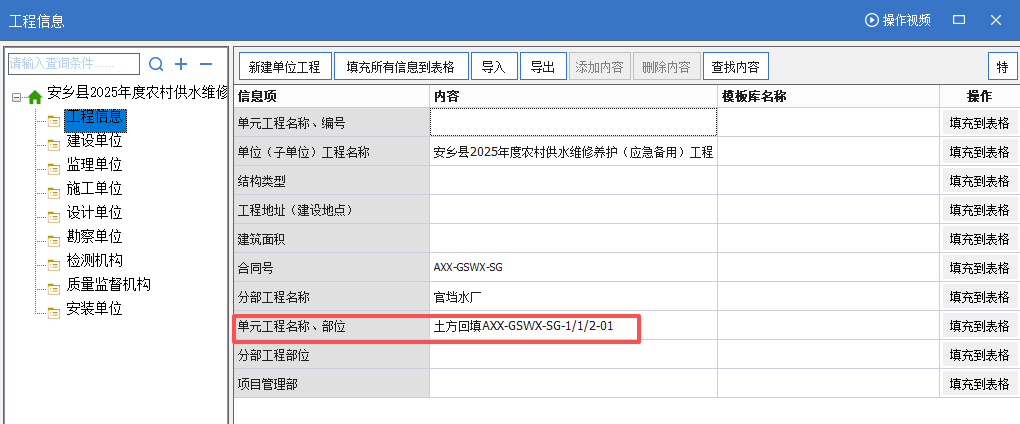Click the 土方回填AXX-GSWX-SG-1/1/2-01 cell
Viewport: 1020px width, 424px height.
coord(573,326)
